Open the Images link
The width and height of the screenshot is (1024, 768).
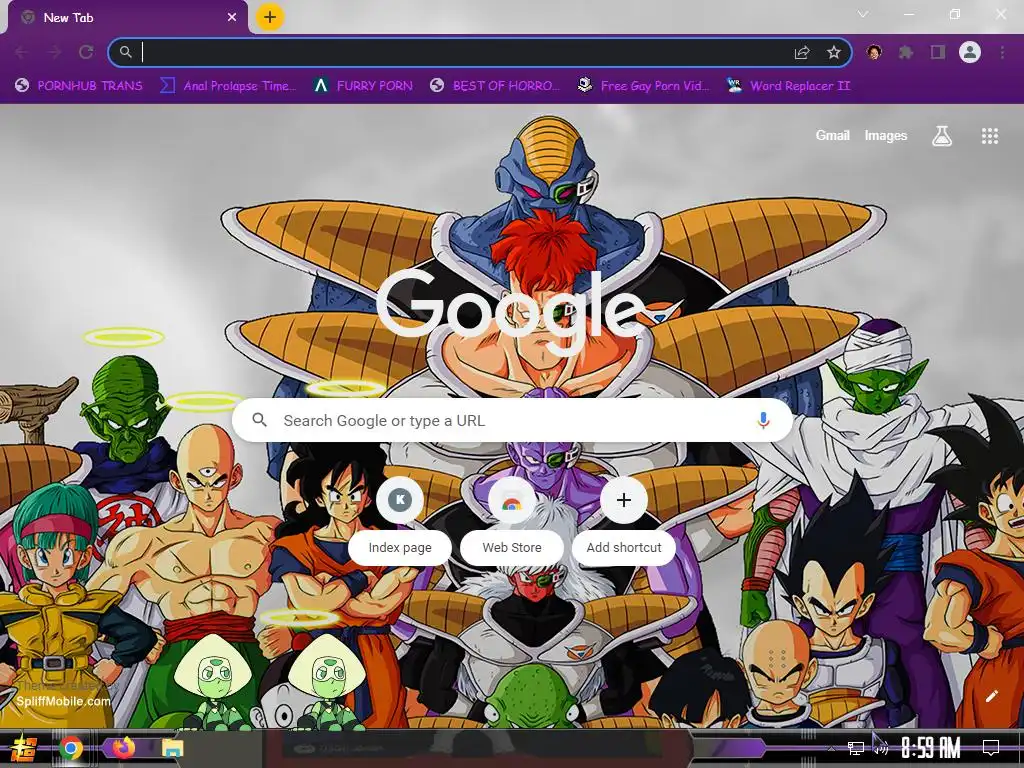point(886,136)
